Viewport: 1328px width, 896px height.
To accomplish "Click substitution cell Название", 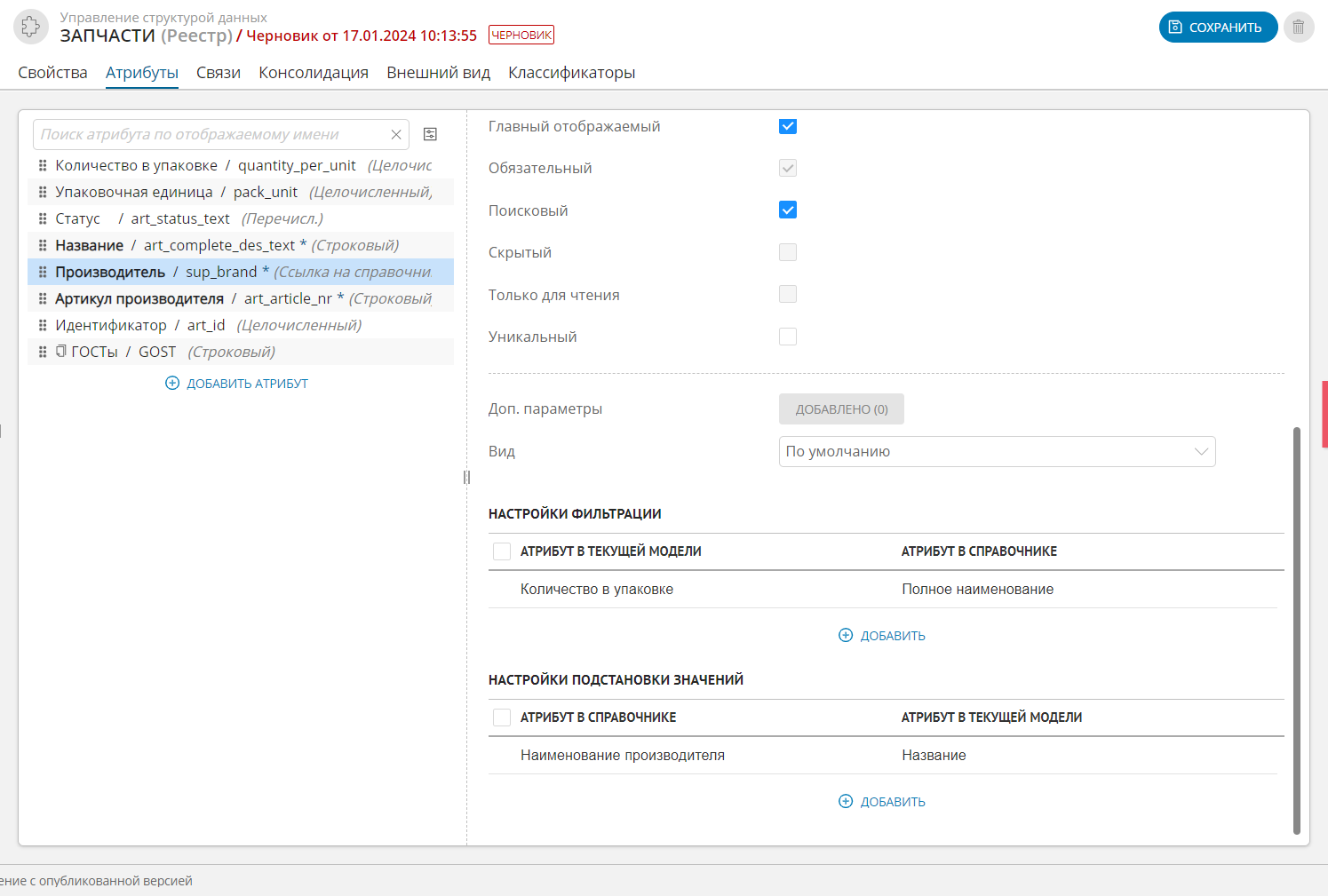I will tap(934, 756).
